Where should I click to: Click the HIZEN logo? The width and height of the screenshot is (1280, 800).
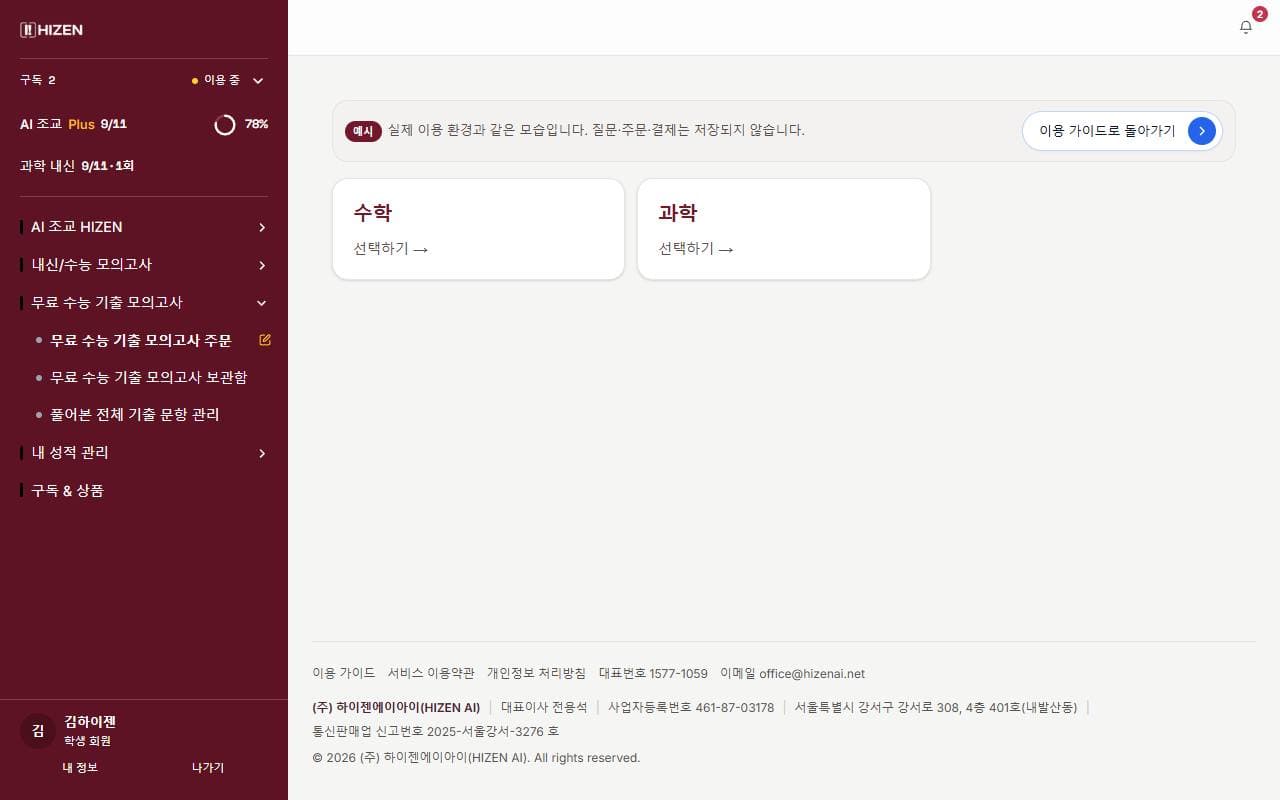51,30
